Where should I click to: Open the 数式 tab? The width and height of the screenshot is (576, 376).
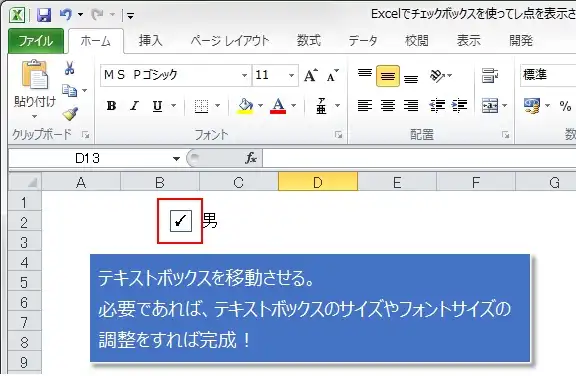309,40
